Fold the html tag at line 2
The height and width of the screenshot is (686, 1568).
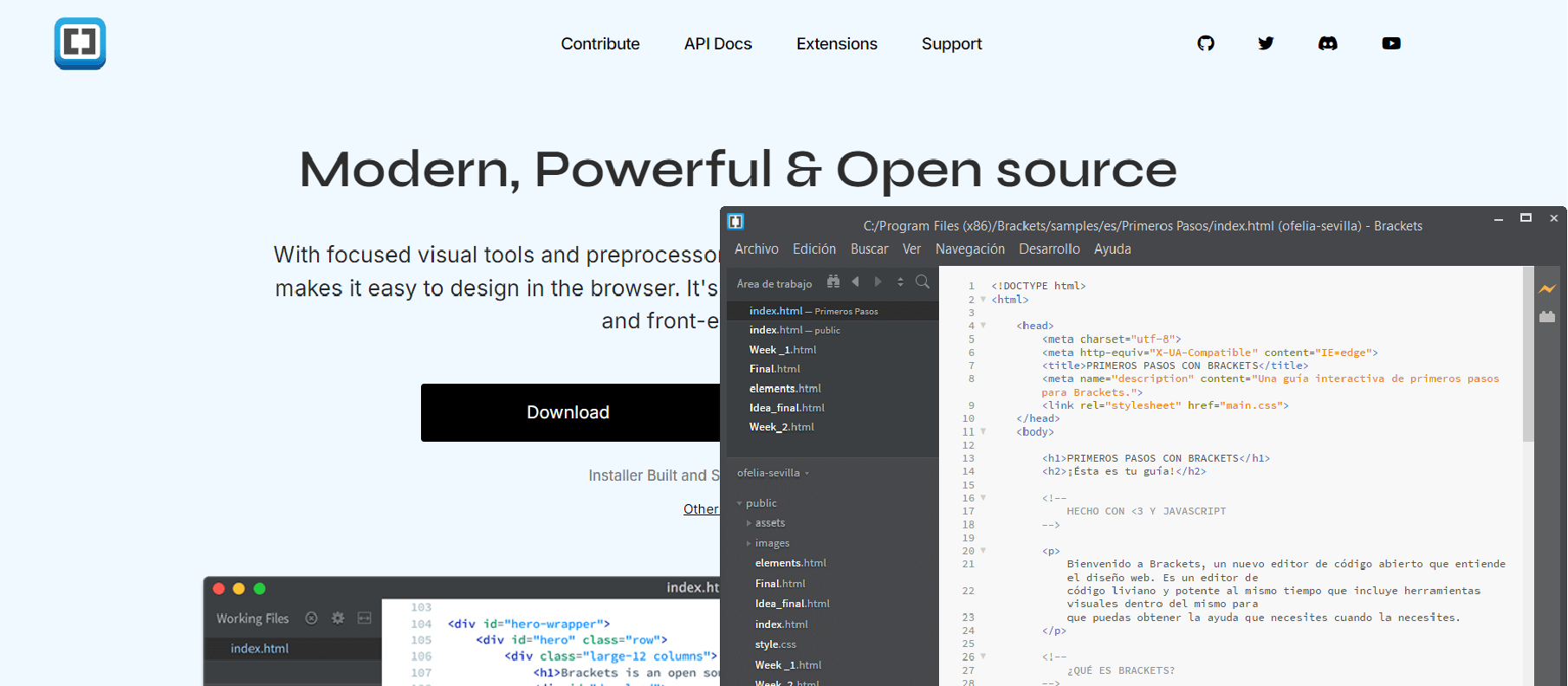[983, 300]
